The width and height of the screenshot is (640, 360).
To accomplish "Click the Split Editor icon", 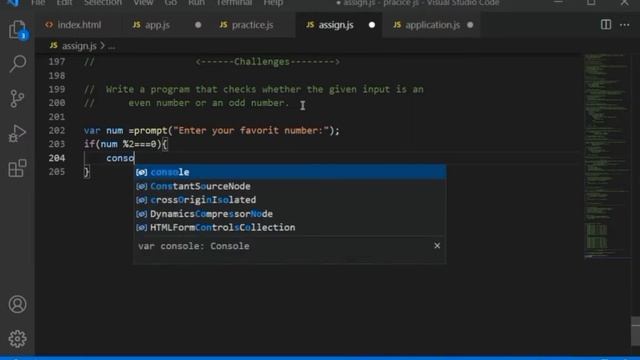I will (x=606, y=24).
